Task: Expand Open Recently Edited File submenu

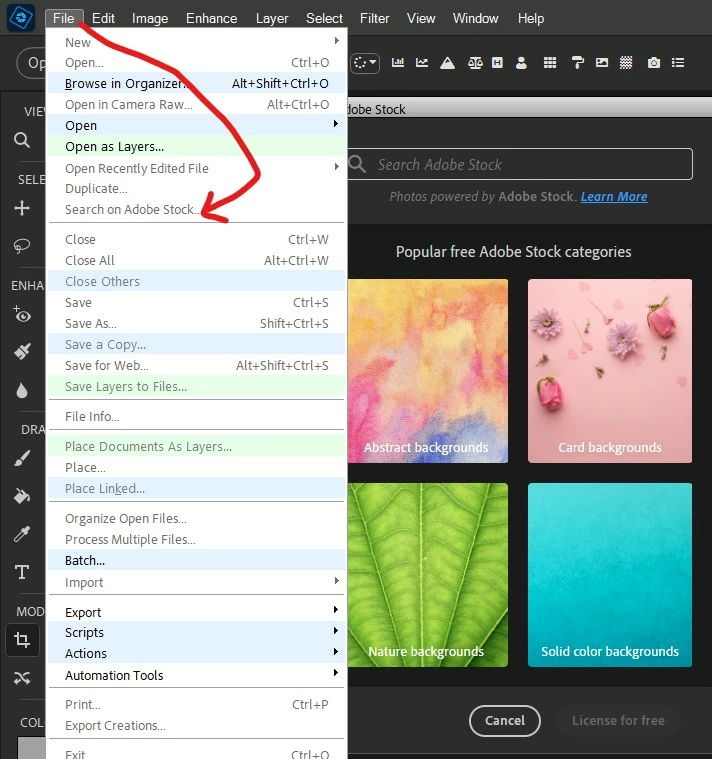Action: click(x=336, y=167)
